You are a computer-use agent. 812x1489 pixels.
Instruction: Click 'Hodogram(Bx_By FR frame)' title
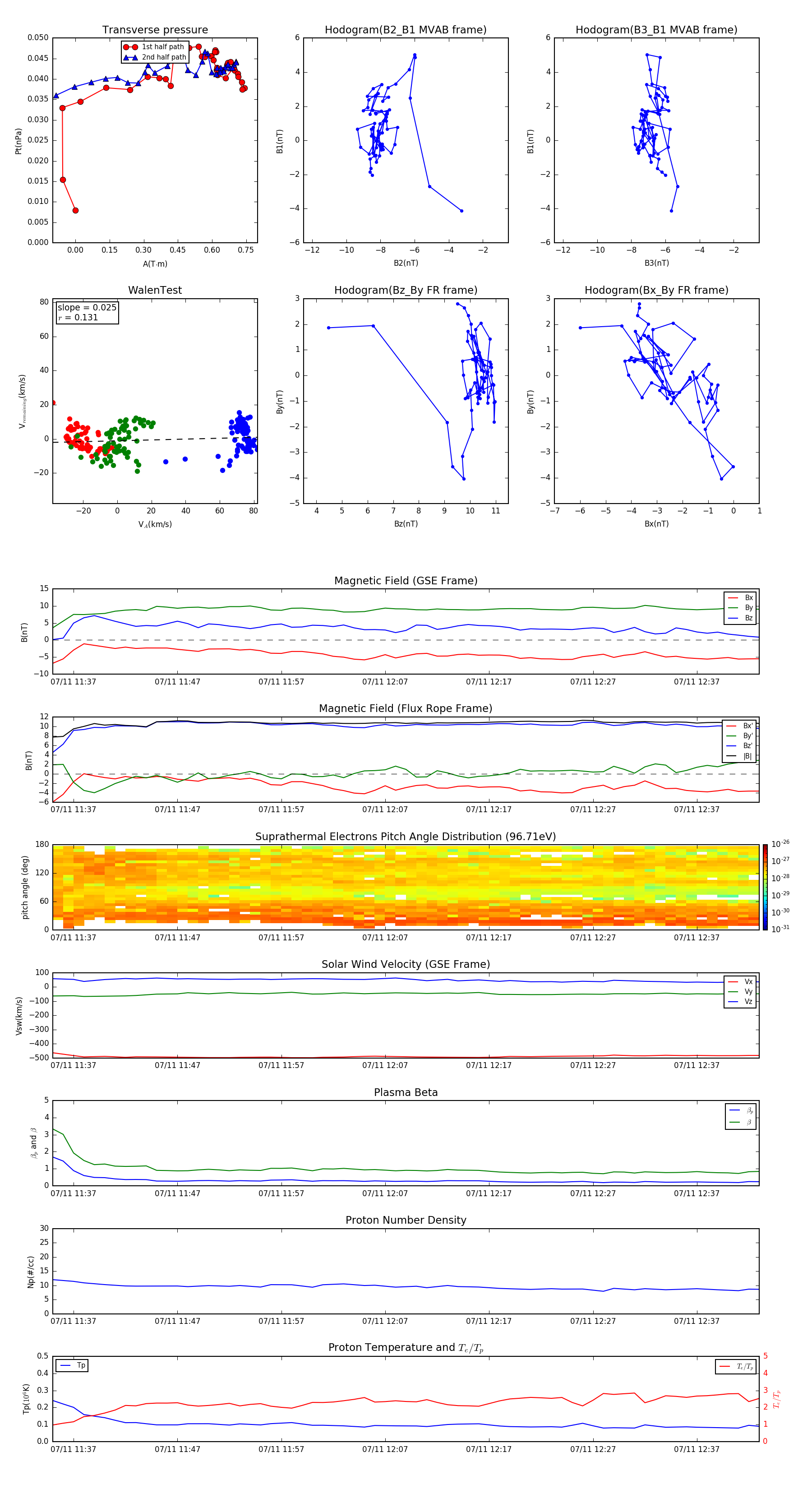656,290
